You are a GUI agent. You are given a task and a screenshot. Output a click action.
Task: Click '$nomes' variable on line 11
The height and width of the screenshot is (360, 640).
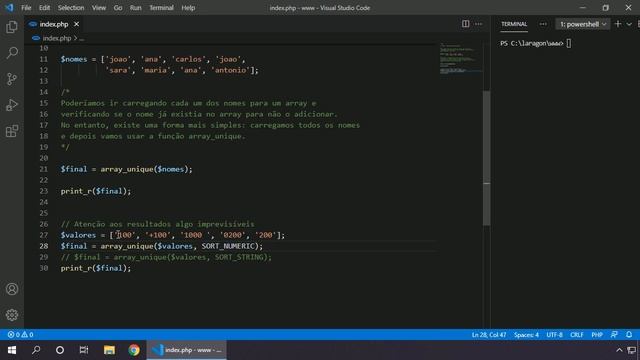point(74,59)
